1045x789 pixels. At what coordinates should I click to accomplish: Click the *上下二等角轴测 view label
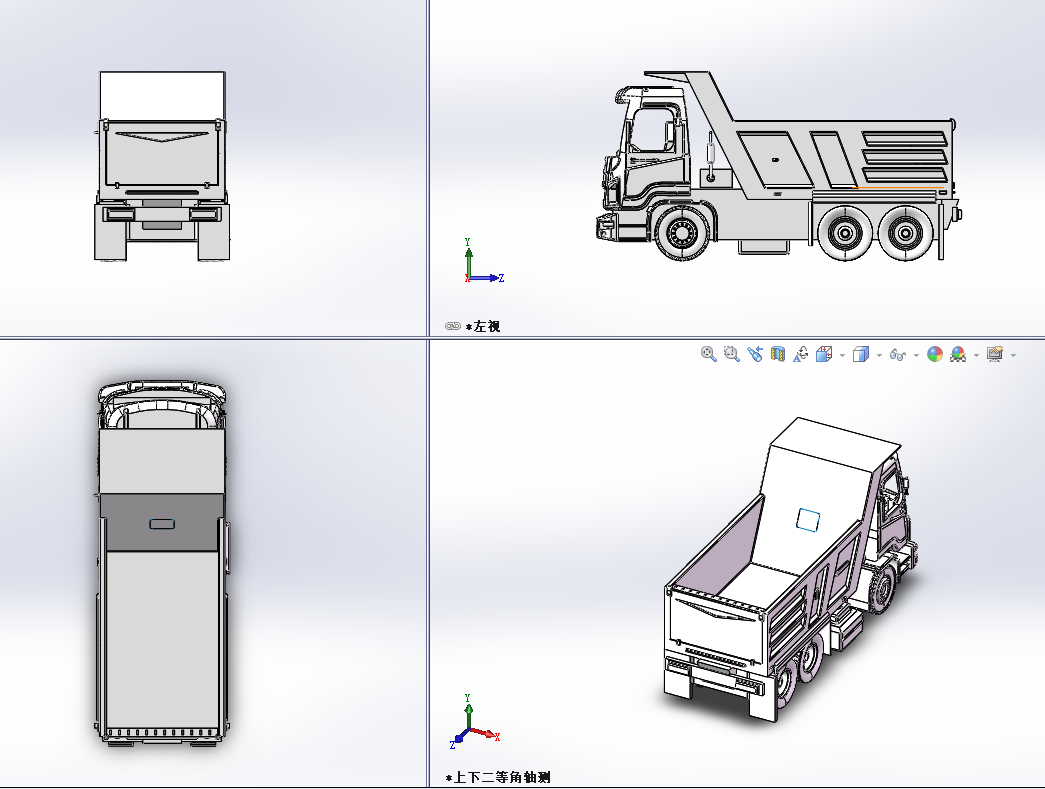coord(498,777)
